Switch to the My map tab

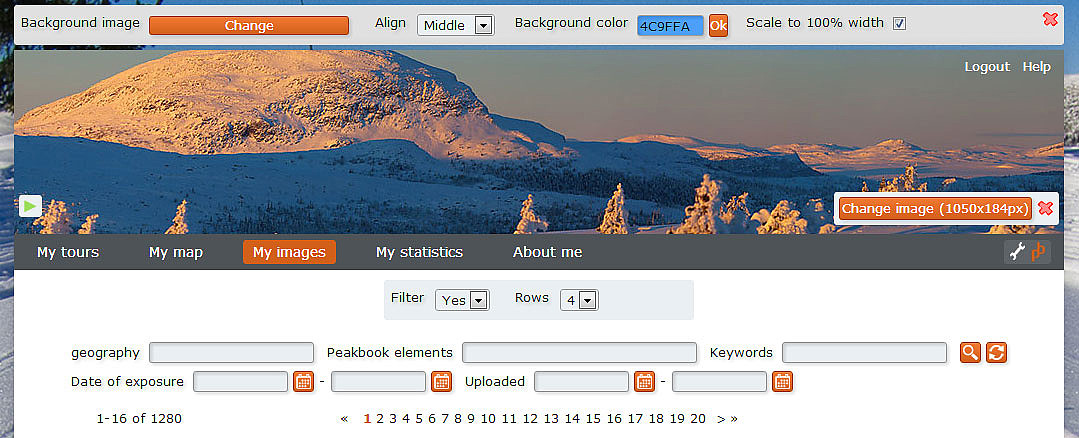pos(175,252)
